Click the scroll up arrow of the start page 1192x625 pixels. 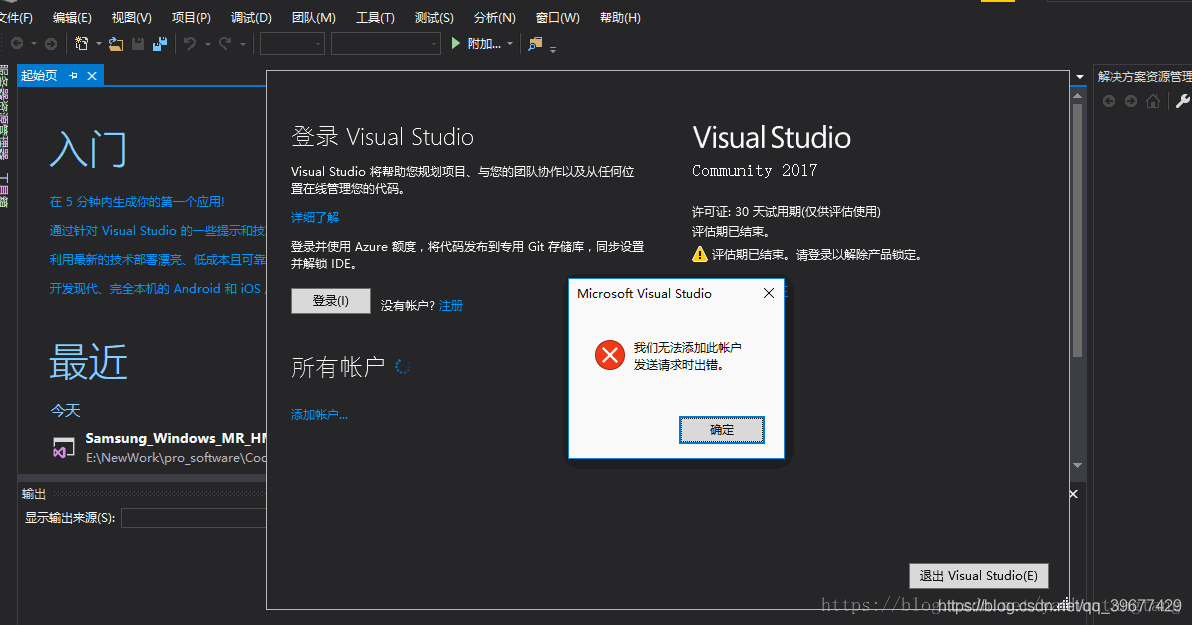click(1077, 97)
